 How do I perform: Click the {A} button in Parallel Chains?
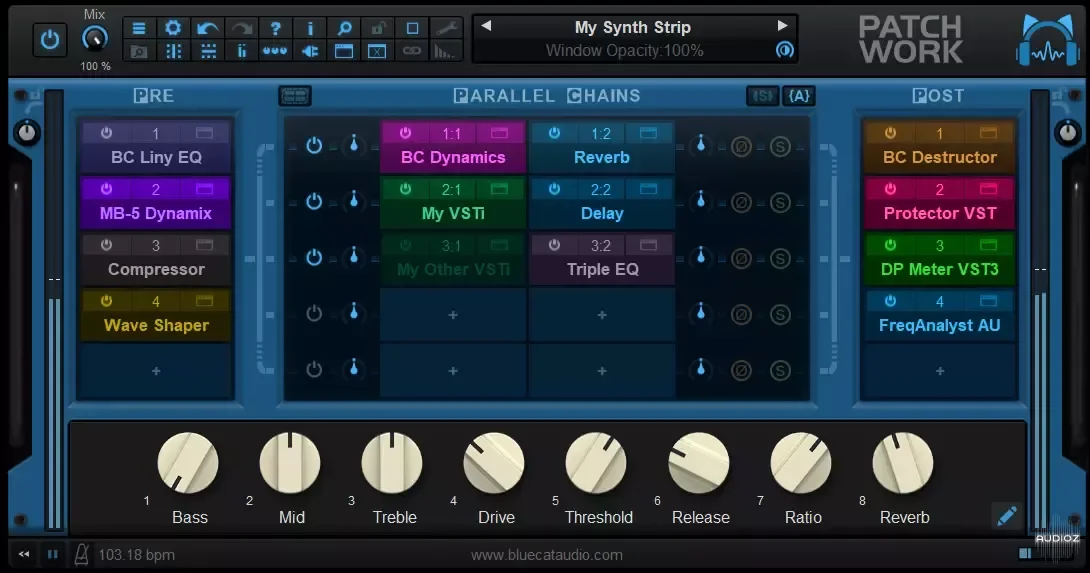[x=799, y=96]
